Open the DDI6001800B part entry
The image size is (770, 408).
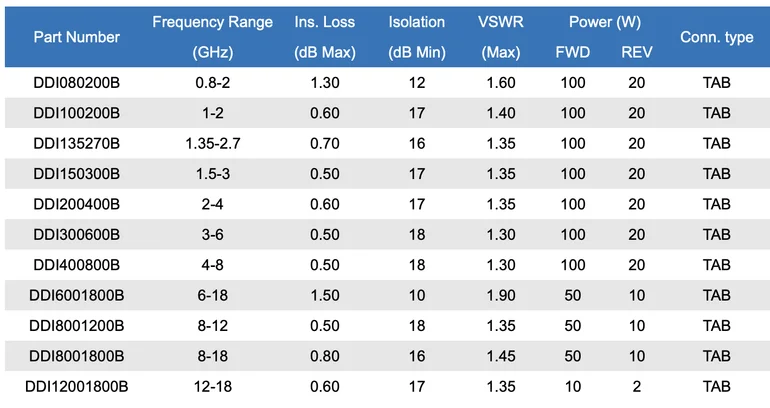pyautogui.click(x=77, y=295)
